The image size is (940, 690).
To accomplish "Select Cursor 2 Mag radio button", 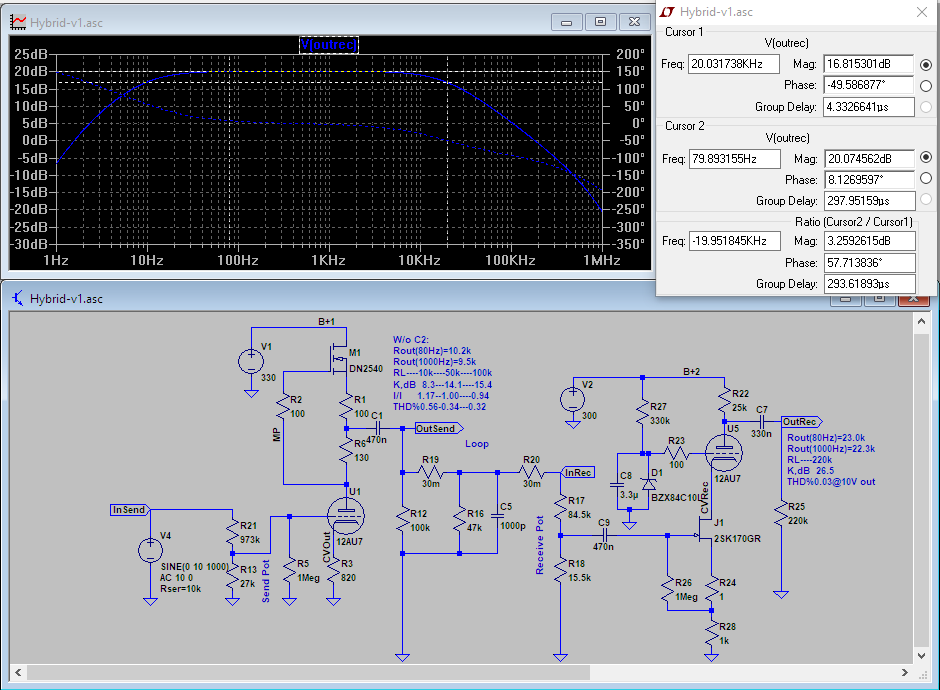I will point(925,158).
